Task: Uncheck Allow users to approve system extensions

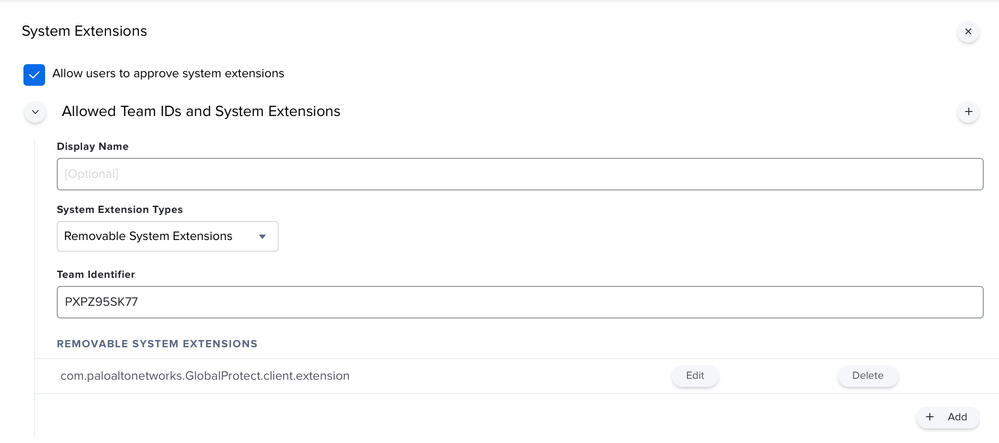Action: pos(34,75)
